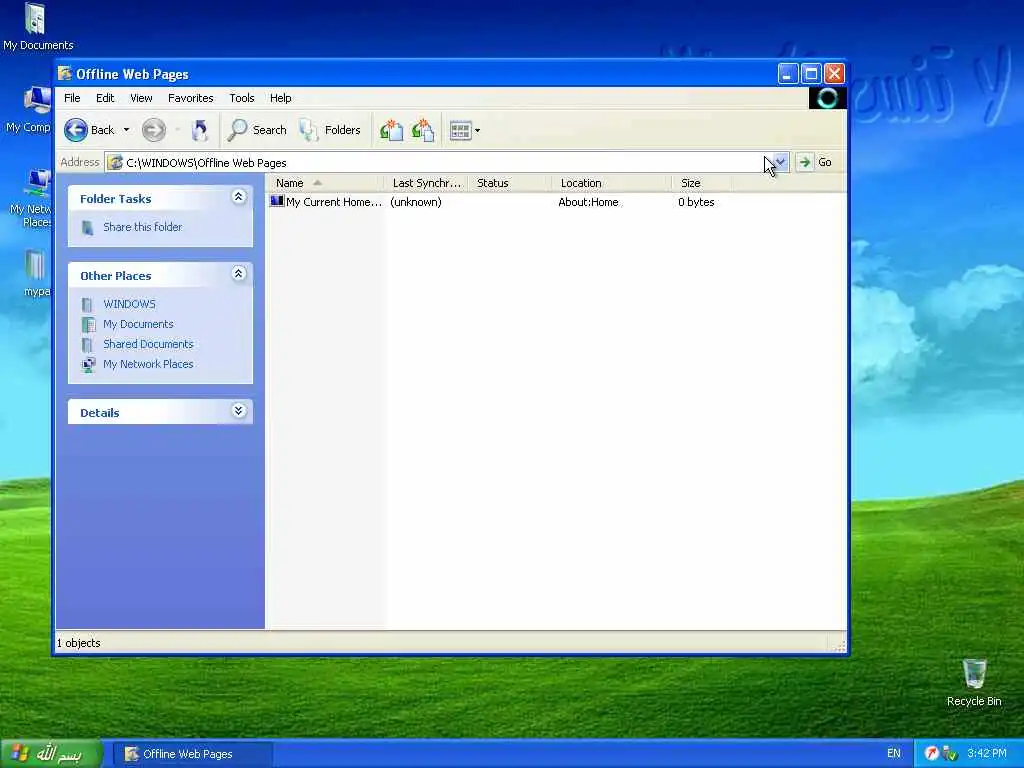Open the WINDOWS link in Other Places
The height and width of the screenshot is (768, 1024).
[129, 304]
